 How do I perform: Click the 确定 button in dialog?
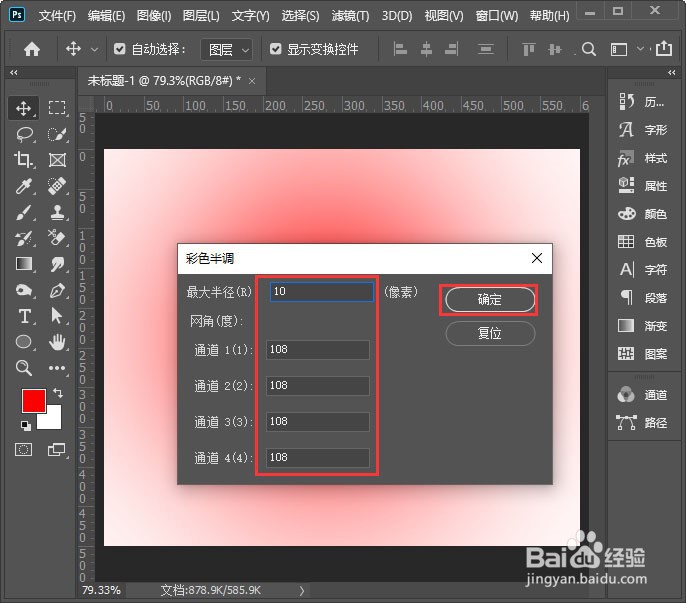490,300
